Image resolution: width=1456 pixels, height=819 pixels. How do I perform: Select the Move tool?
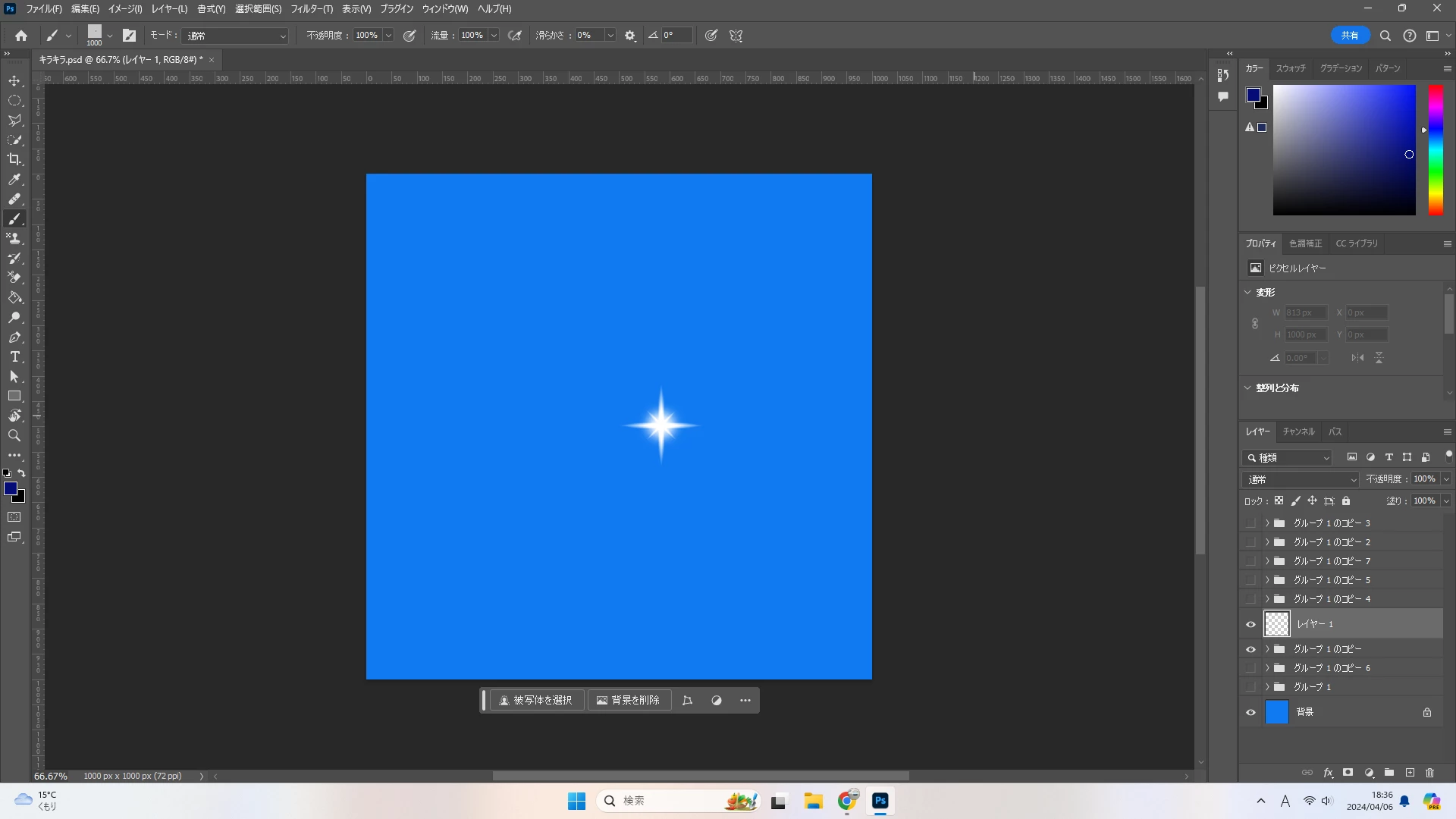(14, 81)
